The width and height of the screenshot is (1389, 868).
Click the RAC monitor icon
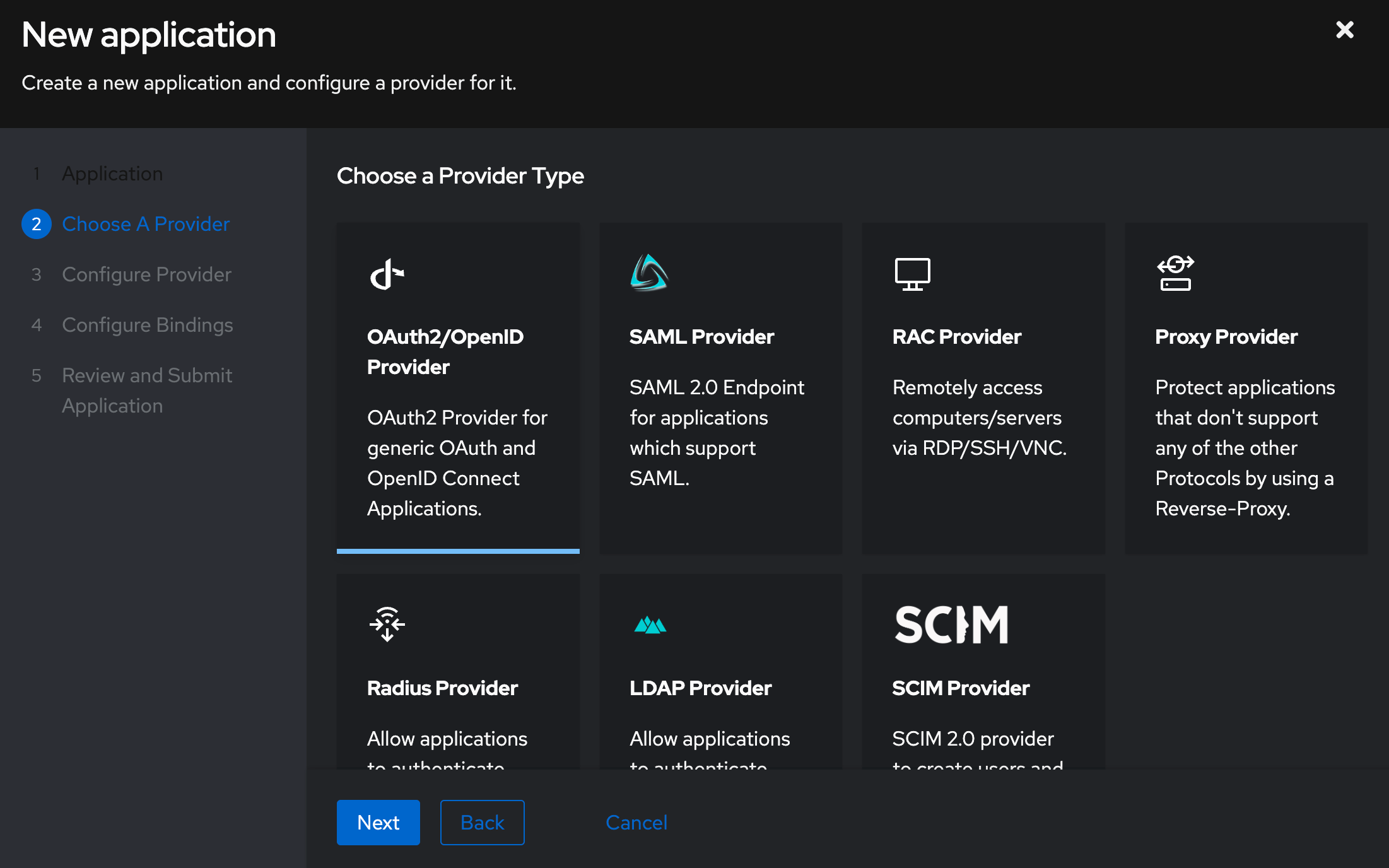coord(912,274)
